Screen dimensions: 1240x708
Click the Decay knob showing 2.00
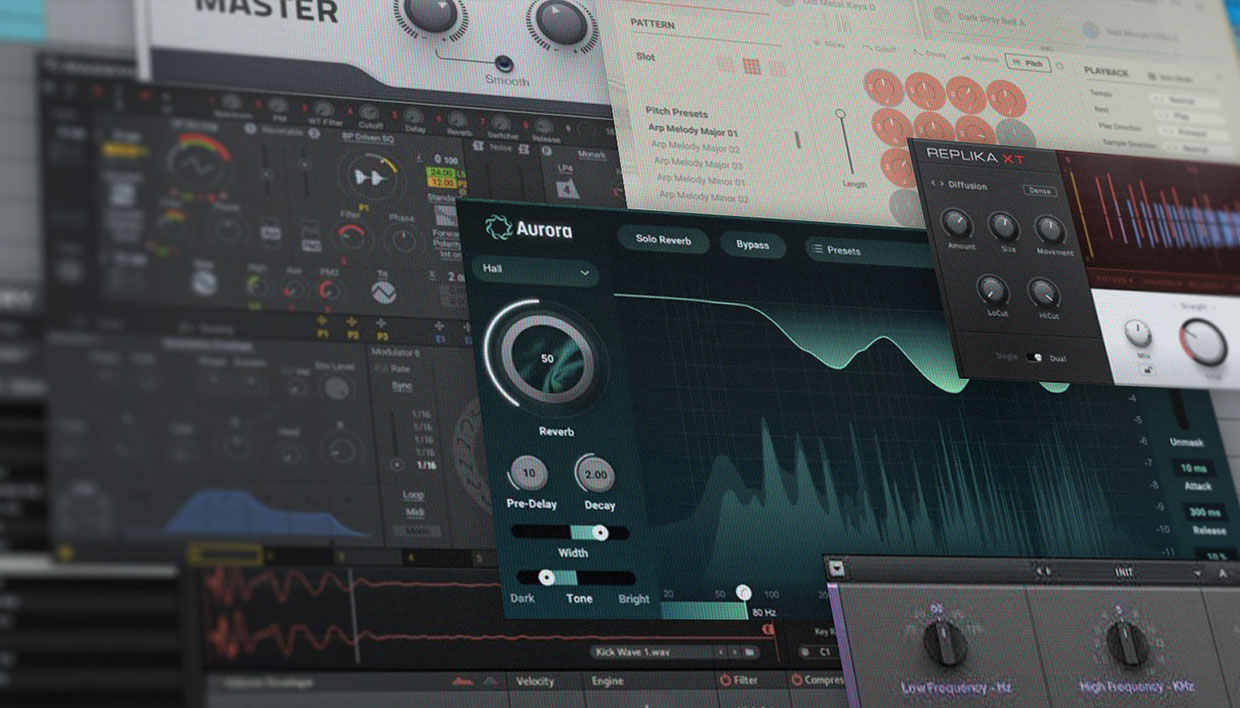595,474
